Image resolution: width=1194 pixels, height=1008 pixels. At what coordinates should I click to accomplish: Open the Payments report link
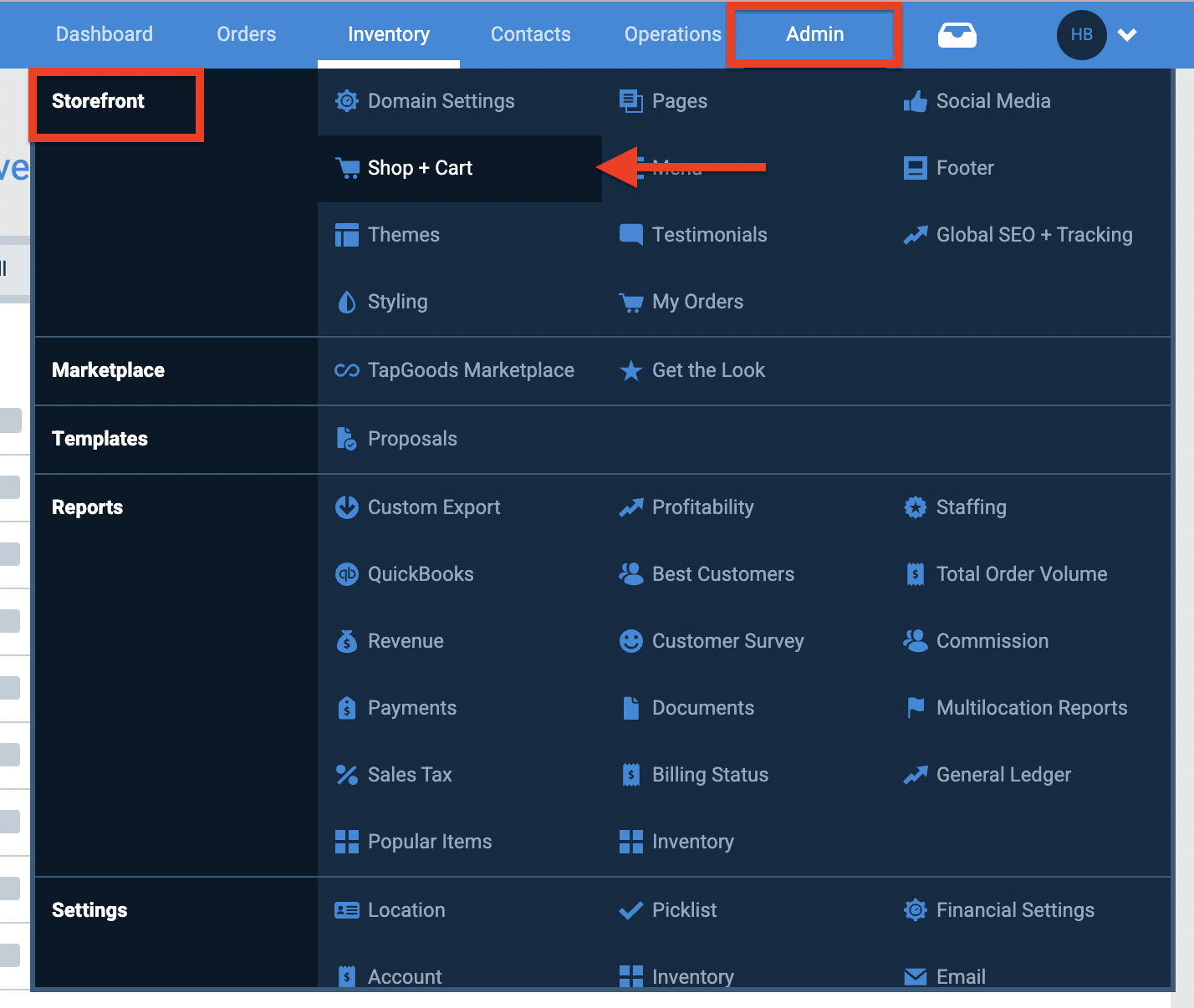412,708
